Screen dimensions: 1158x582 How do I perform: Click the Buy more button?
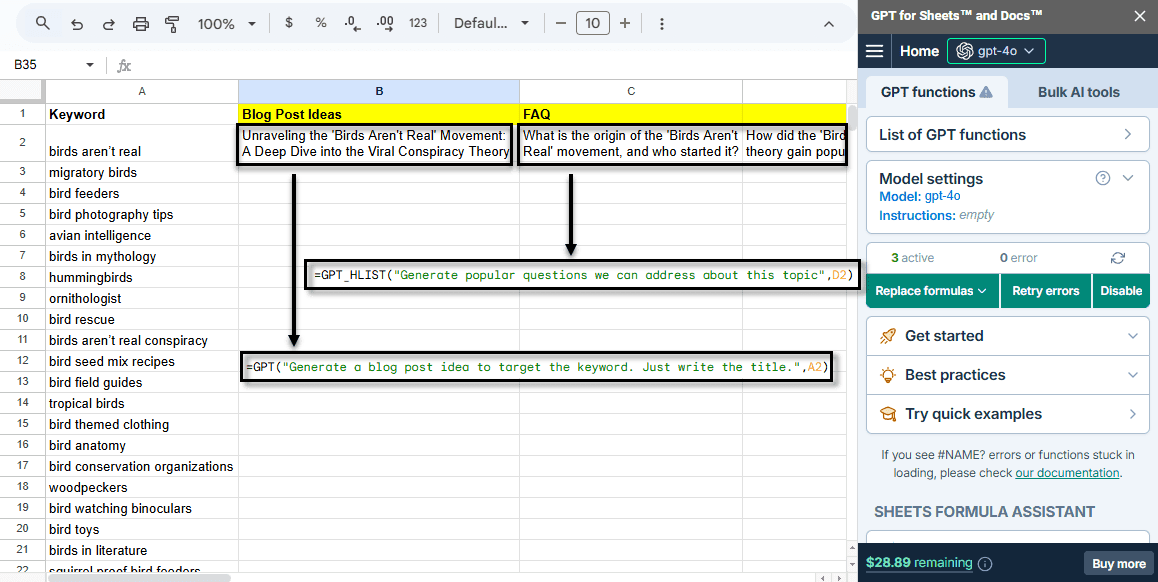(1119, 564)
